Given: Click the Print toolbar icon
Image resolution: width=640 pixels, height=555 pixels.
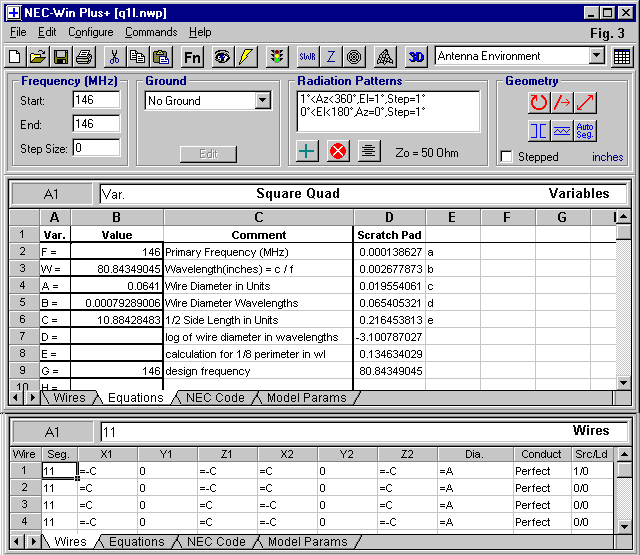Looking at the screenshot, I should (x=85, y=57).
